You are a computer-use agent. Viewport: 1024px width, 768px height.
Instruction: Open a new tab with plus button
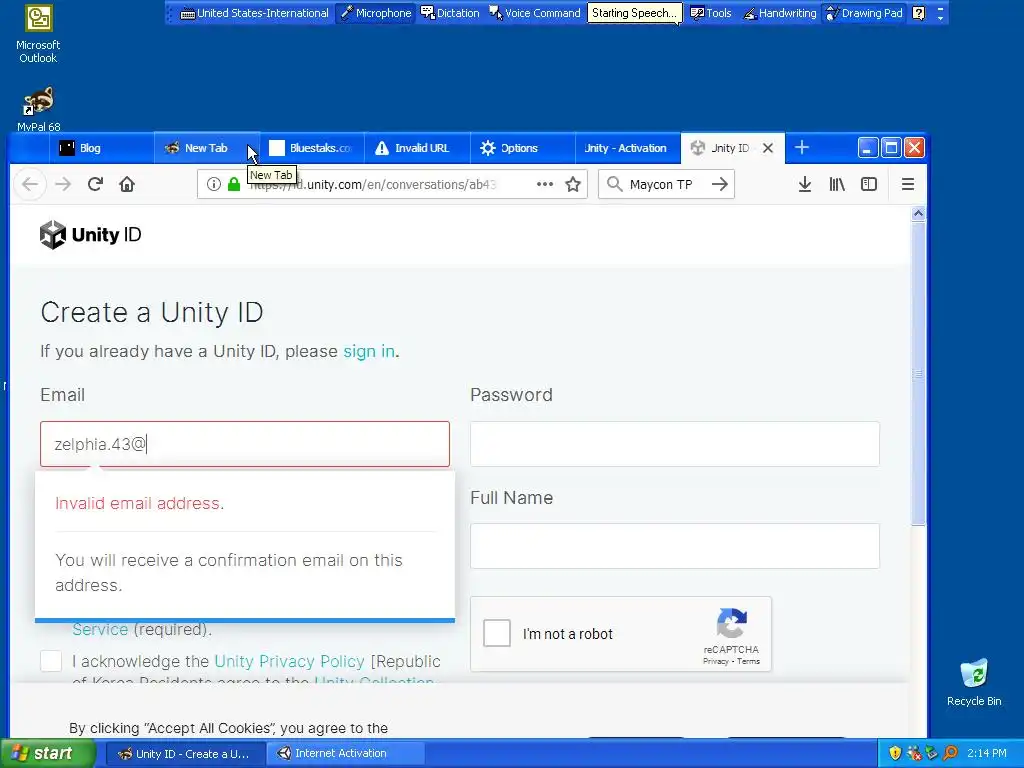click(x=802, y=148)
